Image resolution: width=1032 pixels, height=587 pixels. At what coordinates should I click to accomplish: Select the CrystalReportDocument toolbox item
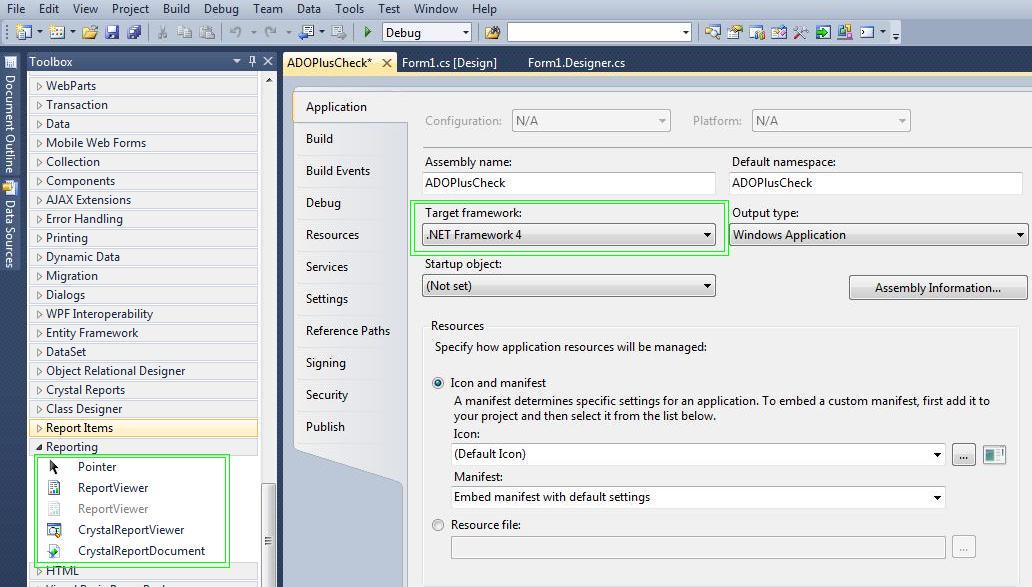[142, 551]
